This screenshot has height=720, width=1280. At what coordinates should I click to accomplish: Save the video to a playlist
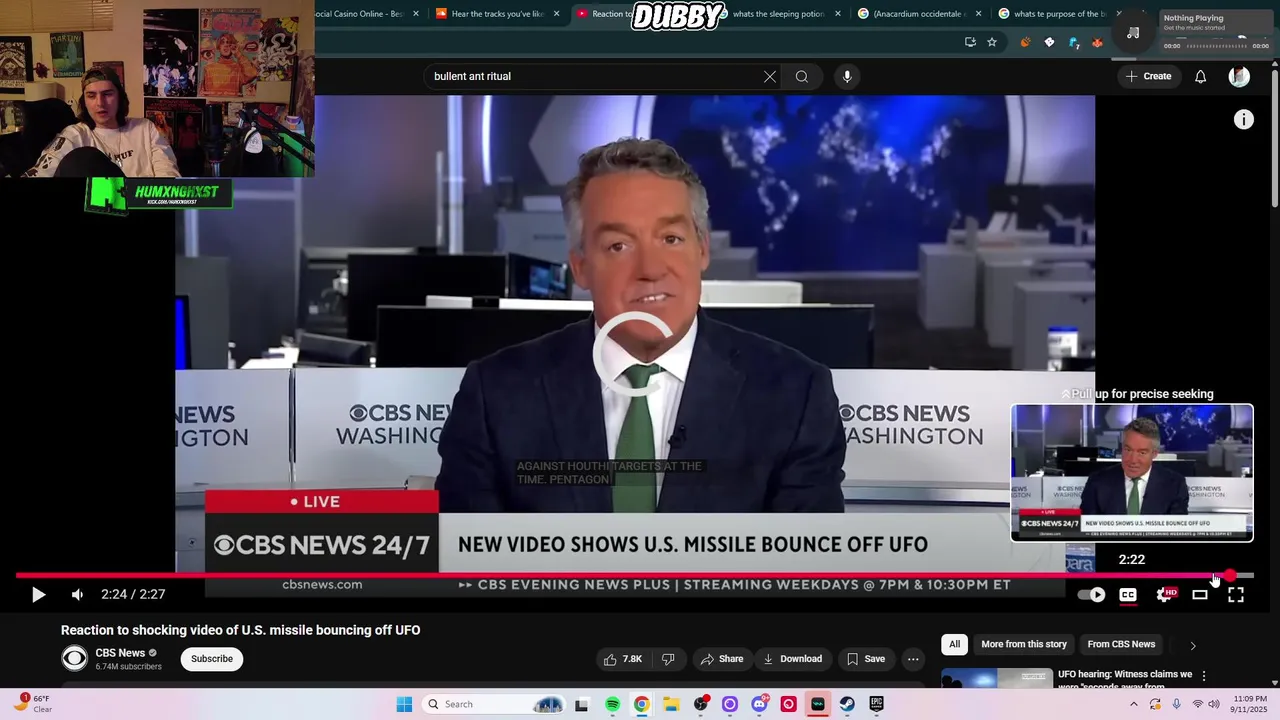[866, 659]
